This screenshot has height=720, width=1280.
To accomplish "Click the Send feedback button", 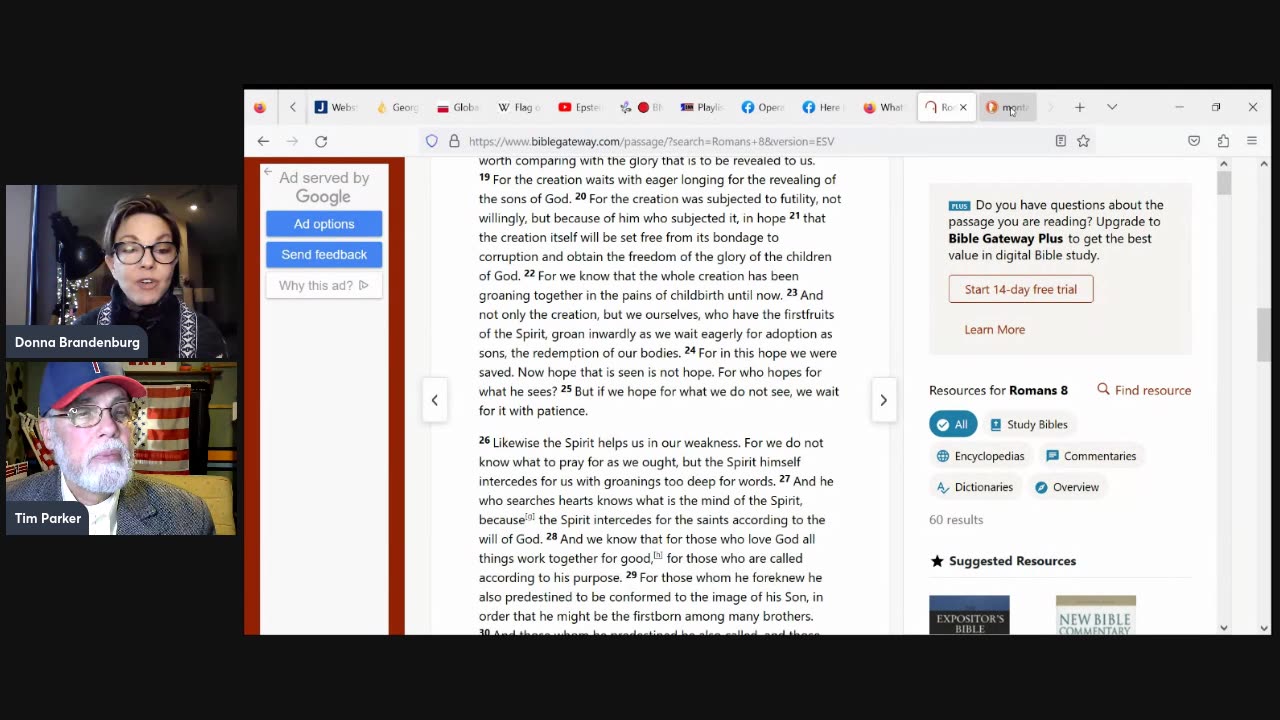I will pos(324,254).
